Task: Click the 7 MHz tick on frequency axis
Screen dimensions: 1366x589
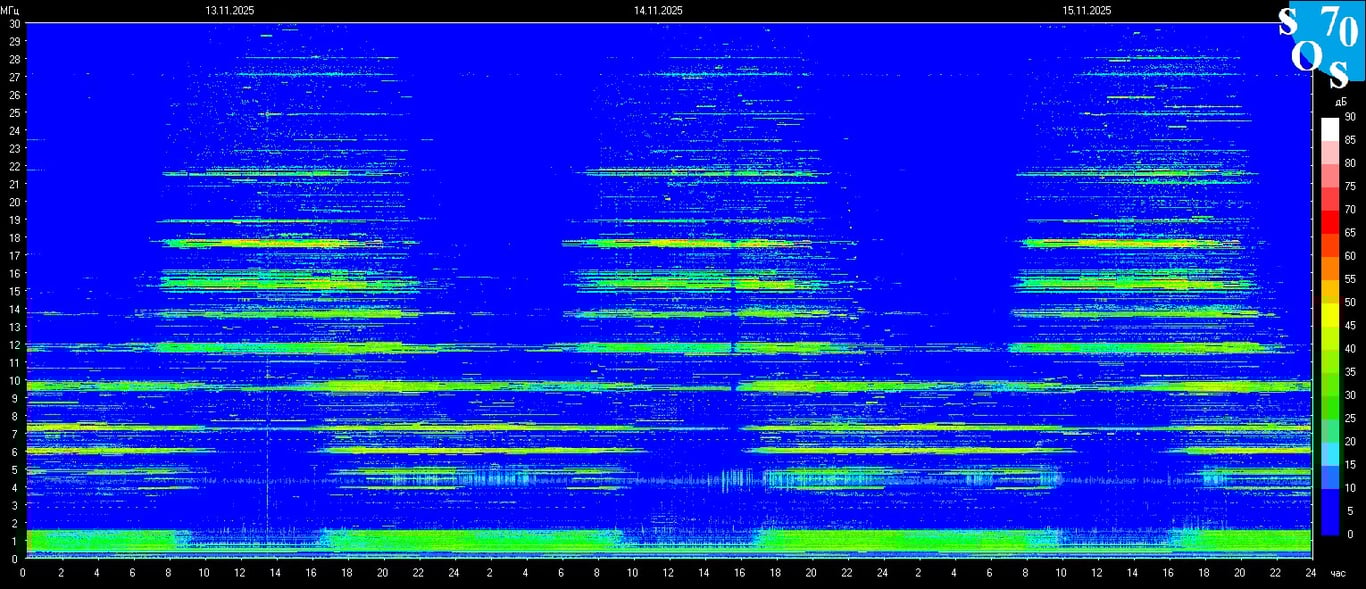Action: (x=14, y=434)
